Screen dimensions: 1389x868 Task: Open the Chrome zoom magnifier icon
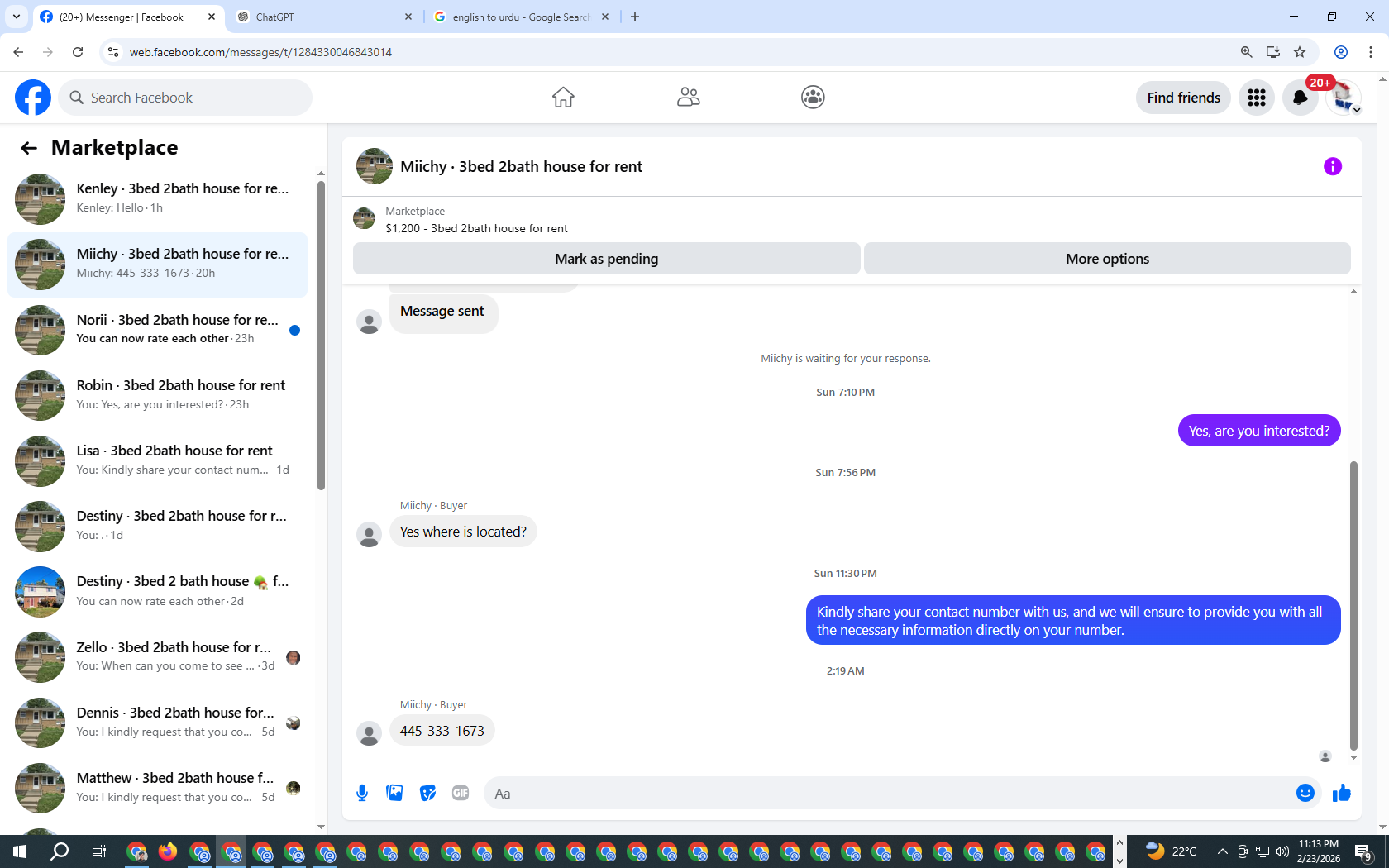(1247, 52)
